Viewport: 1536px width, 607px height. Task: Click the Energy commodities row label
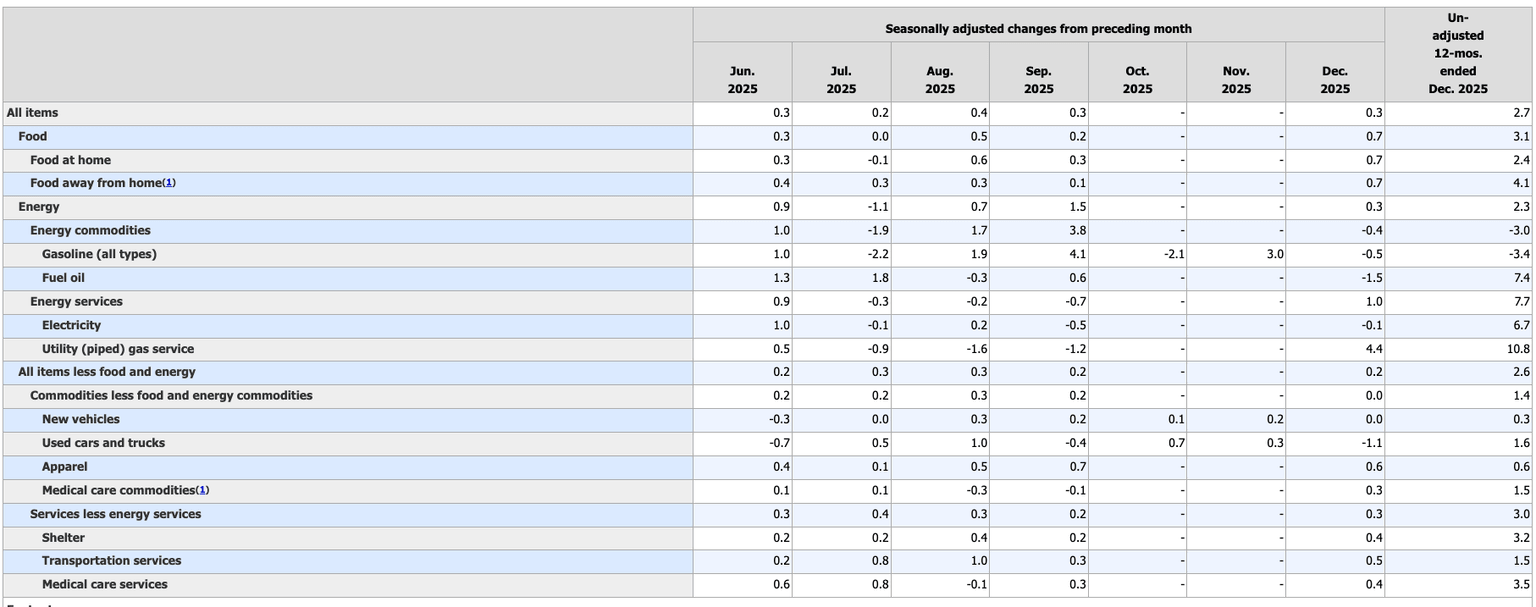90,230
